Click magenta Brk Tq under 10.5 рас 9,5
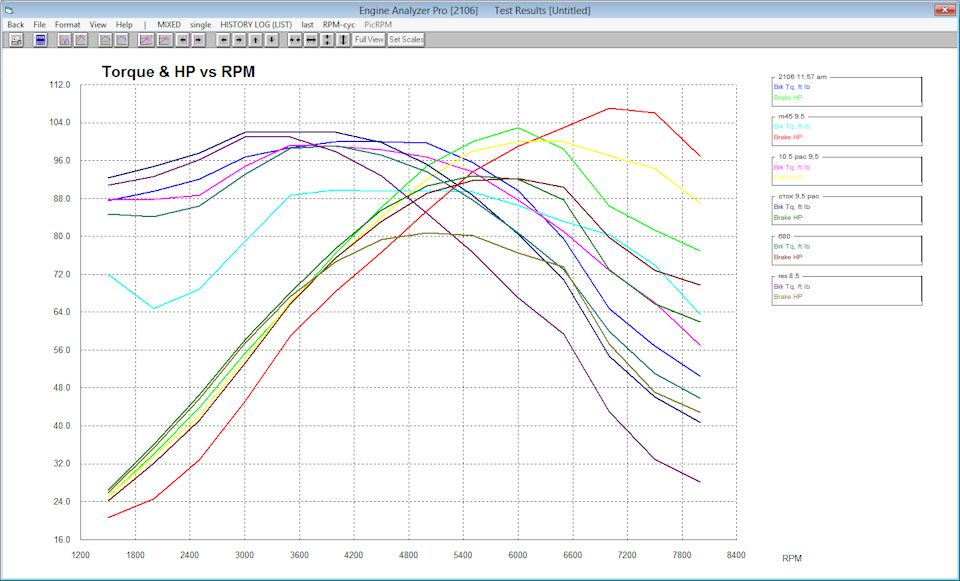The height and width of the screenshot is (581, 960). click(792, 167)
